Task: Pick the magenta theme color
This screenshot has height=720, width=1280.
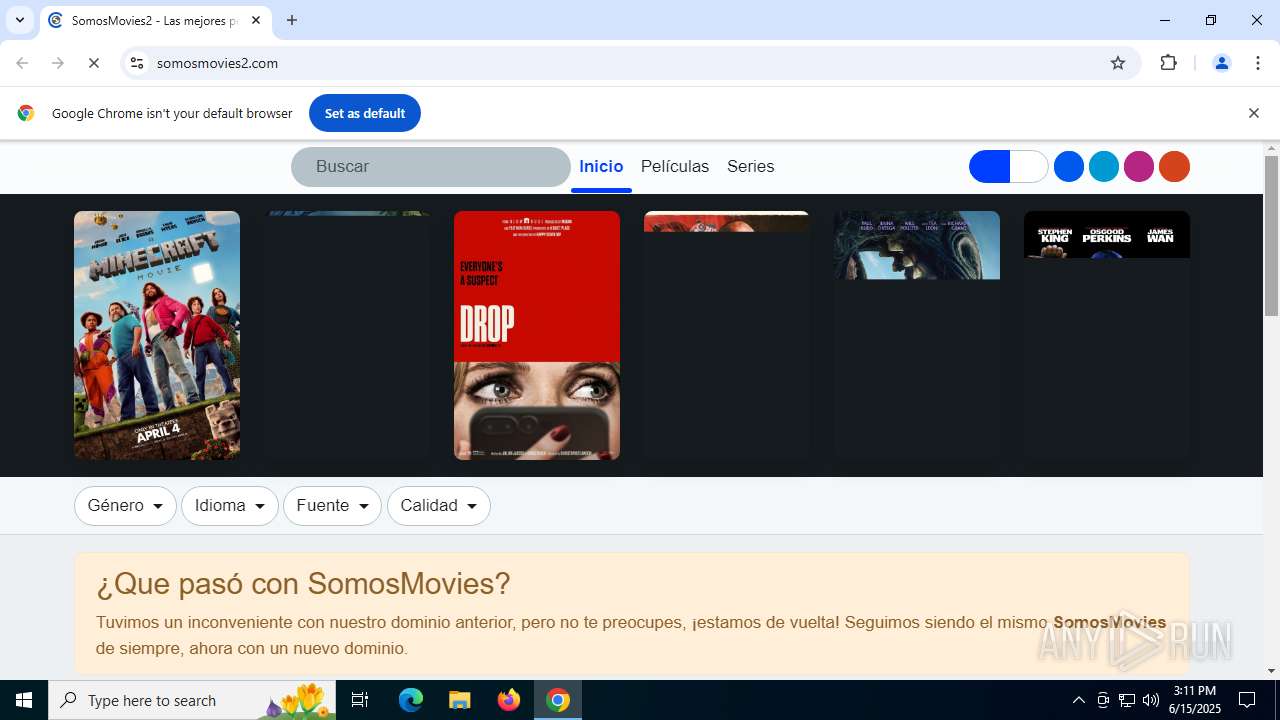Action: point(1139,167)
